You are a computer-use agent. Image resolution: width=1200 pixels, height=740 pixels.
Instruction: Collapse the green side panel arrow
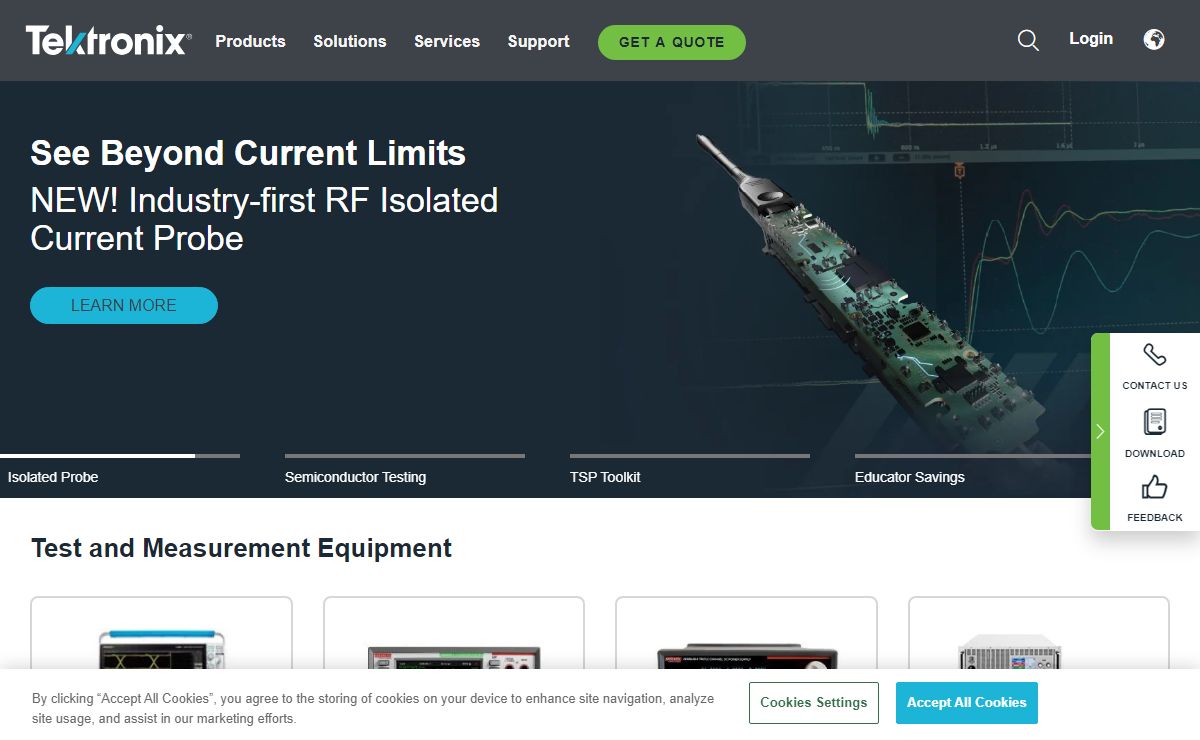coord(1100,431)
